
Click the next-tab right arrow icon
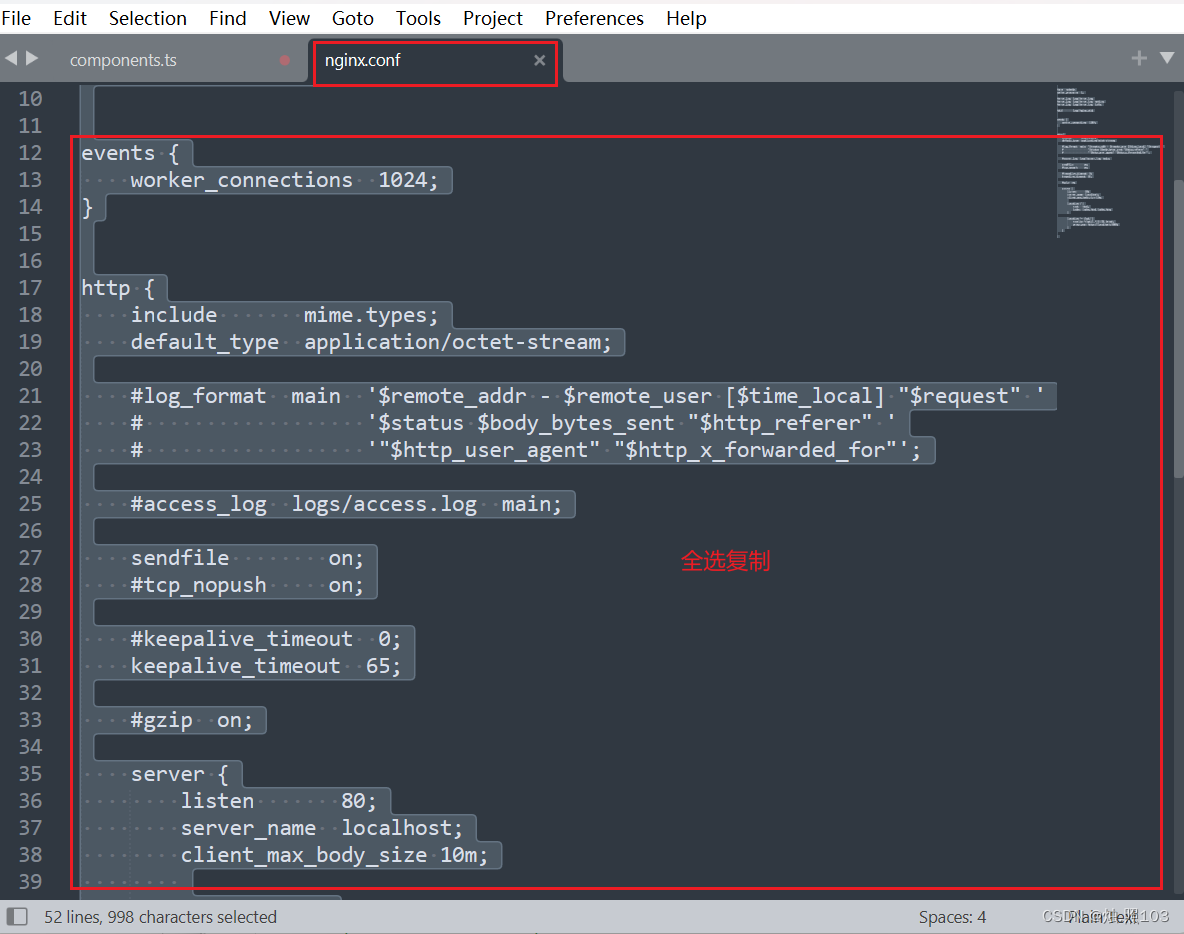coord(32,58)
